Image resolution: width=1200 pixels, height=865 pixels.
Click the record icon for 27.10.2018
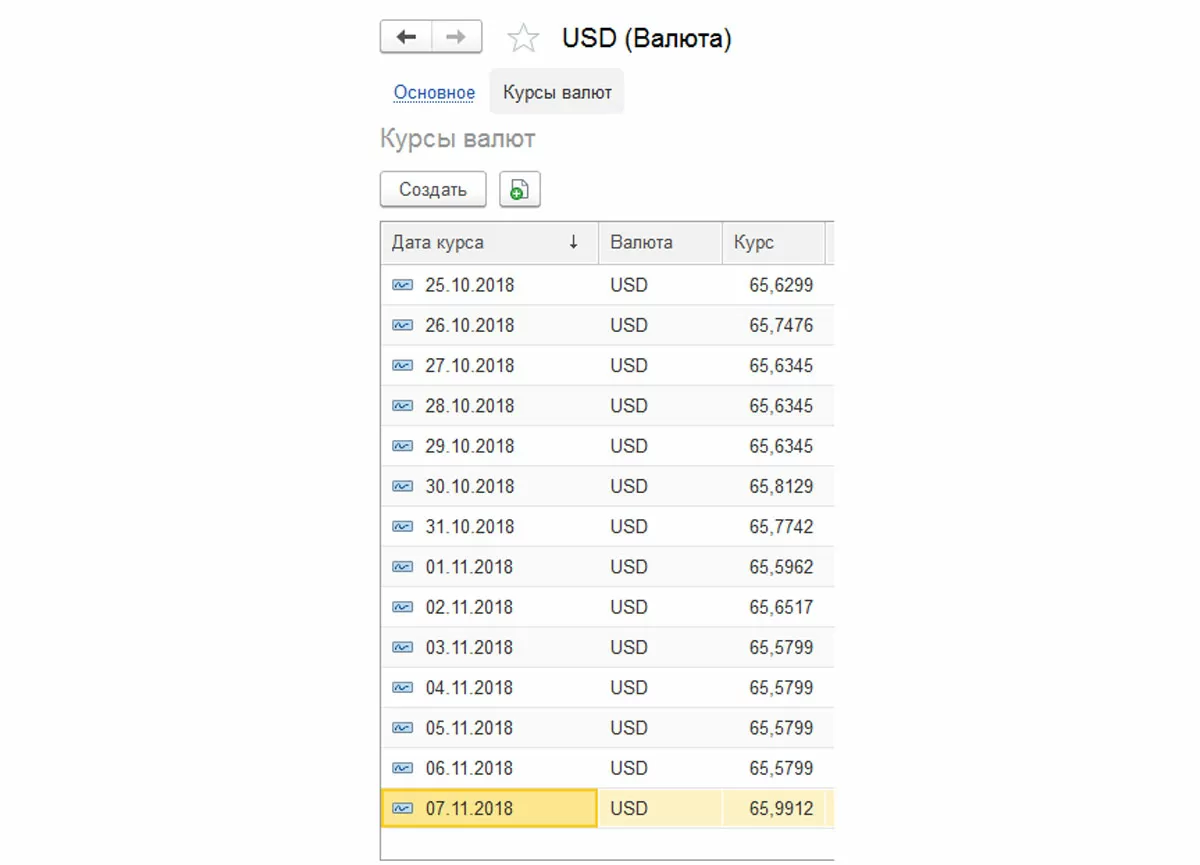pyautogui.click(x=402, y=366)
